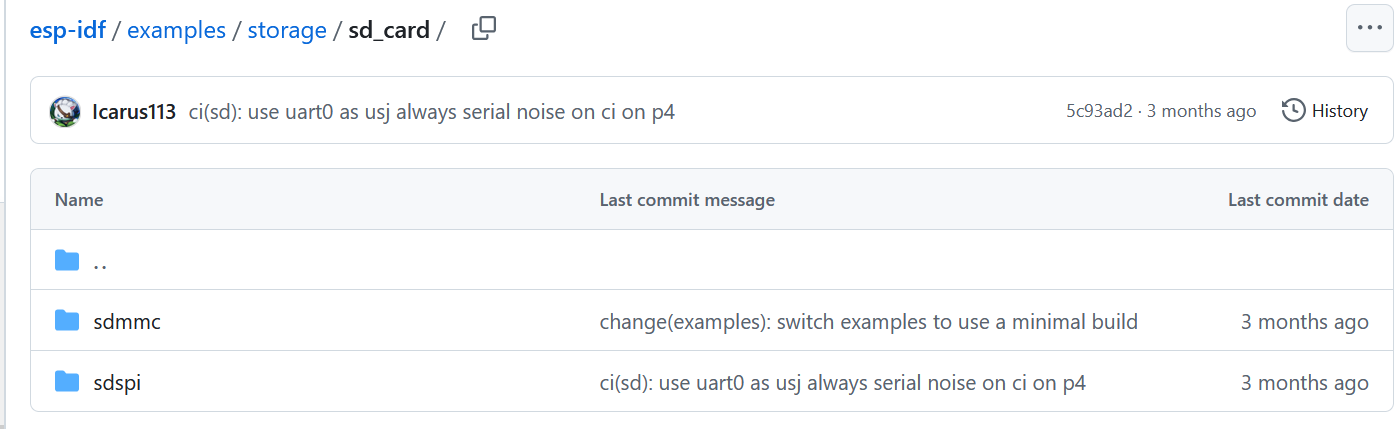The height and width of the screenshot is (429, 1396).
Task: Open the three-dots more options menu
Action: [x=1369, y=29]
